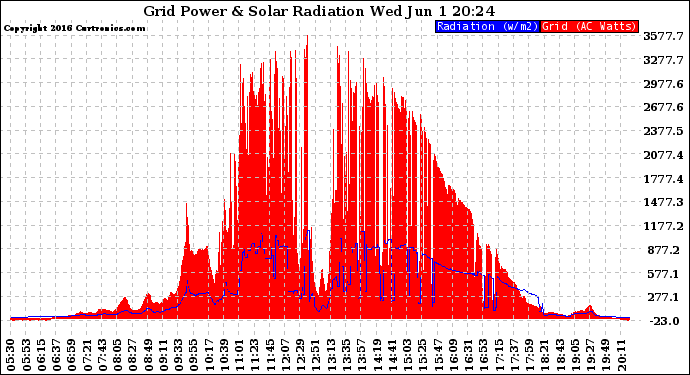Click the x-axis time label 07:21
This screenshot has height=375, width=690.
[x=88, y=355]
